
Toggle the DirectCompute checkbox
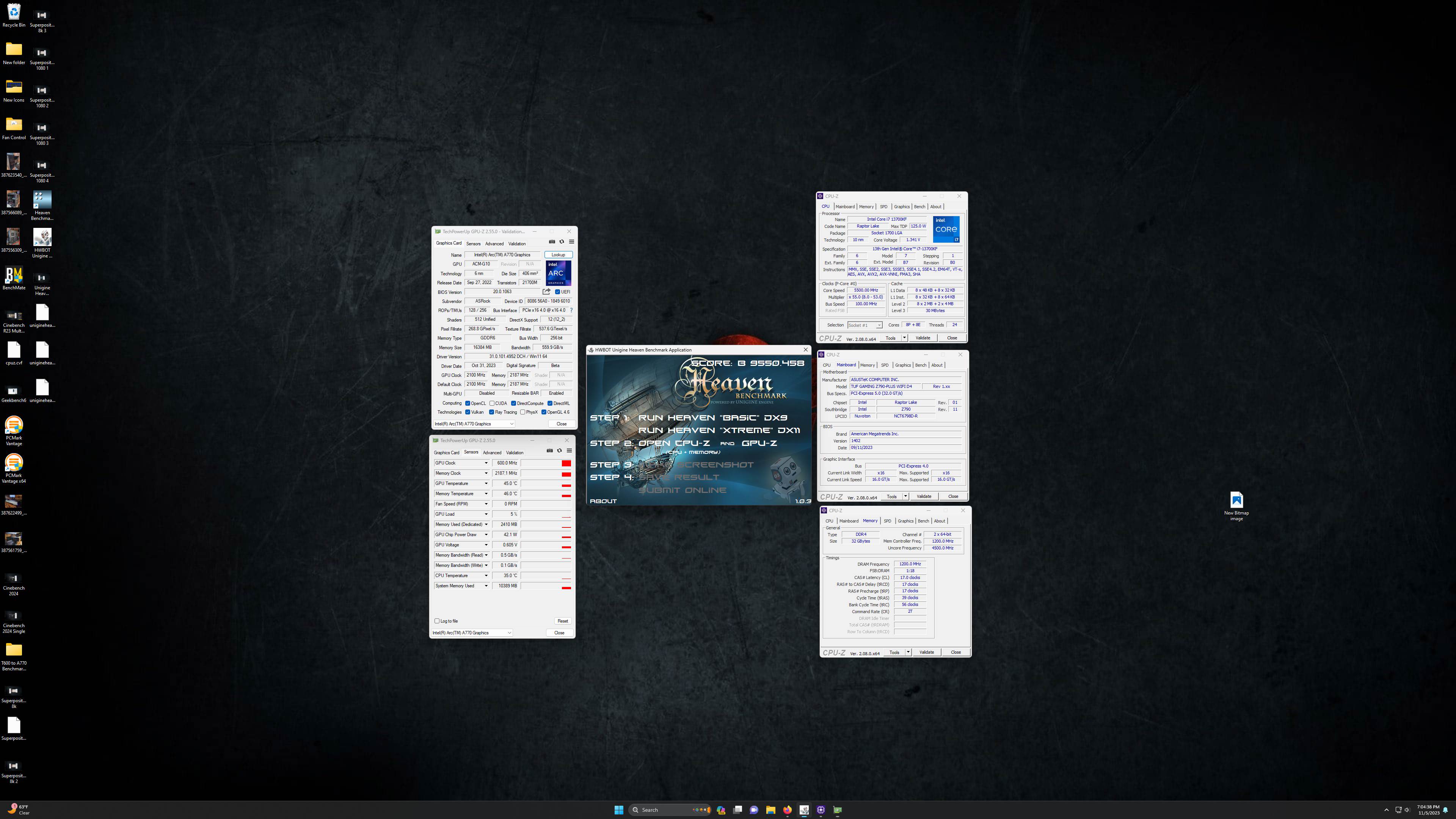(513, 403)
